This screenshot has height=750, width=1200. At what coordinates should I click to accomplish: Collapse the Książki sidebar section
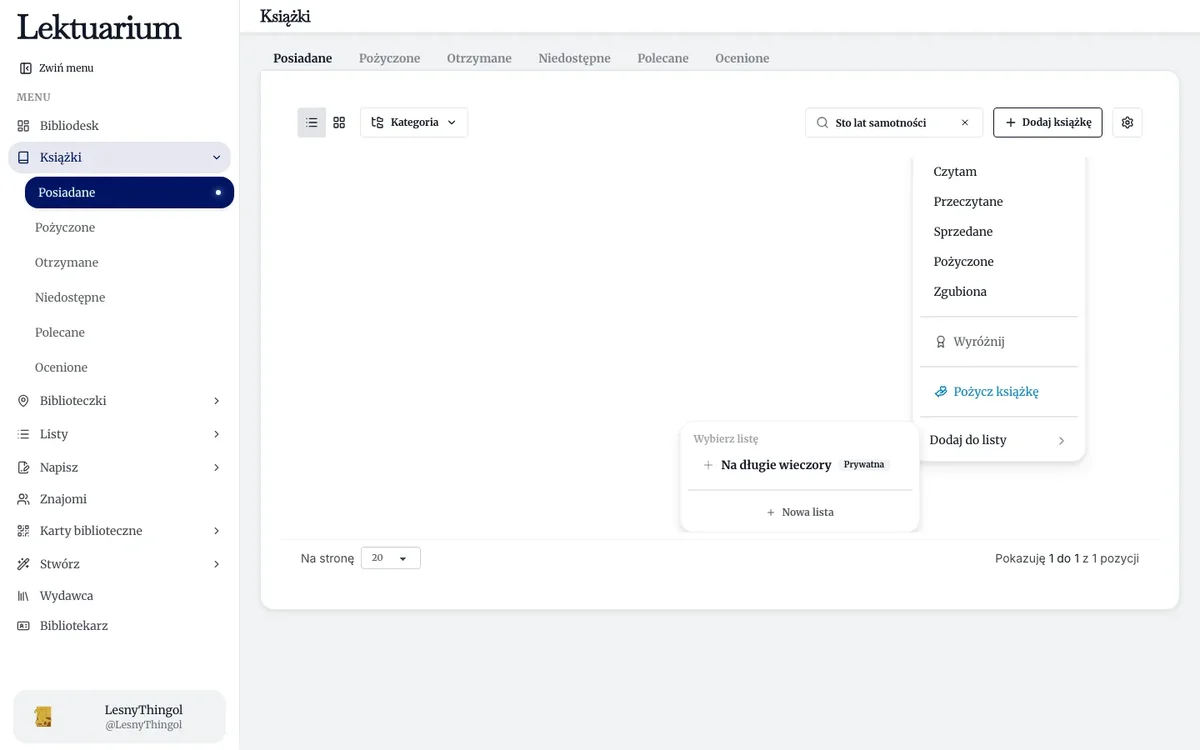pos(217,158)
